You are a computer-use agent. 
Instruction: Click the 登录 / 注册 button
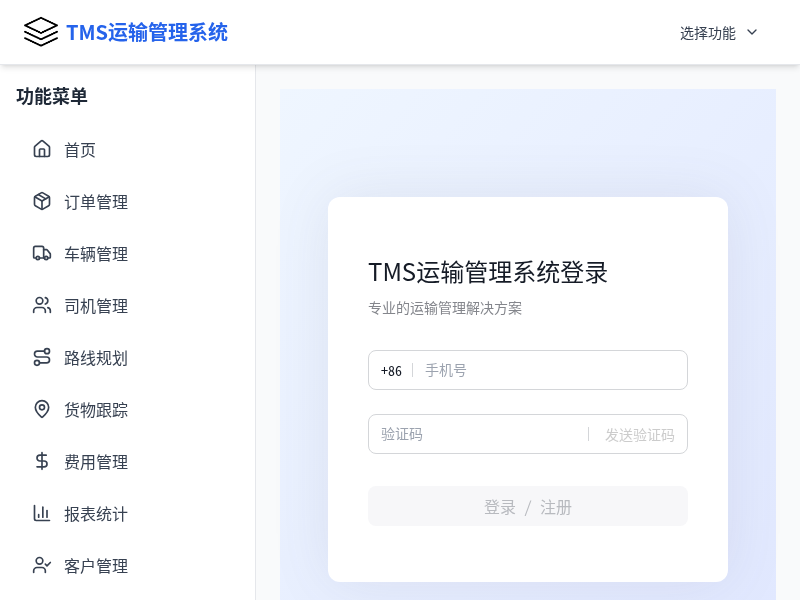[x=528, y=506]
